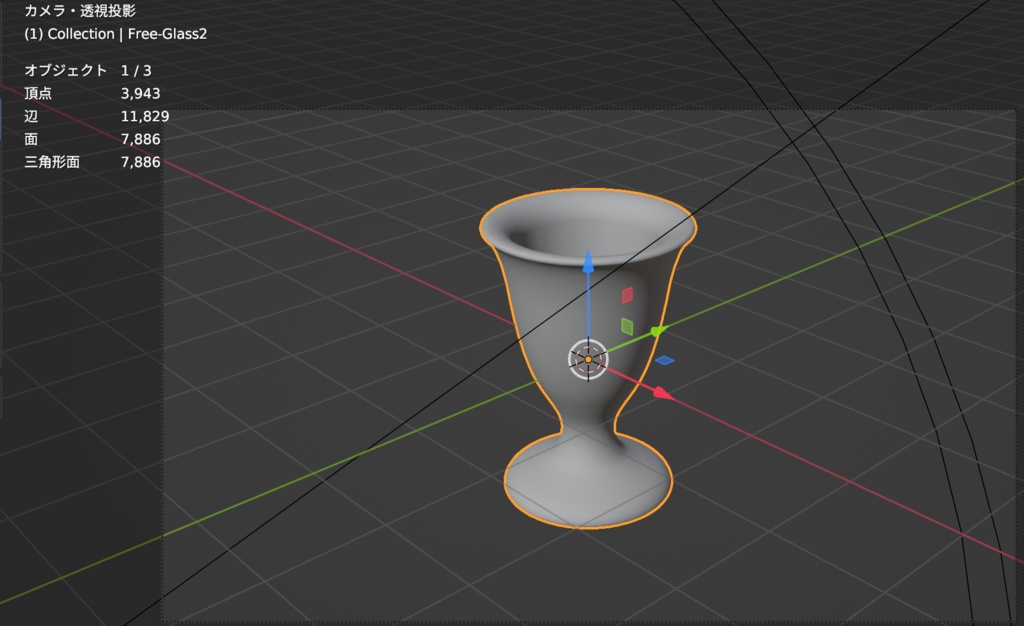This screenshot has width=1024, height=626.
Task: Click the blue Z-axis gizmo arrow
Action: 588,261
